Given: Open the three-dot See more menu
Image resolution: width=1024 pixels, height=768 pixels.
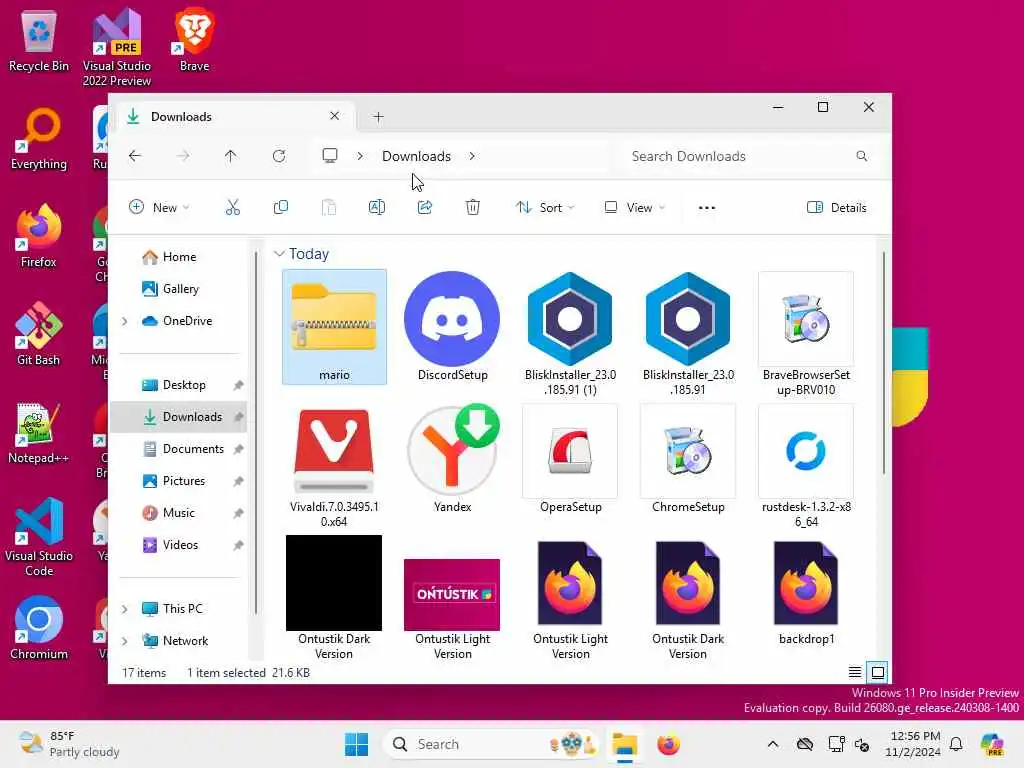Looking at the screenshot, I should [707, 208].
